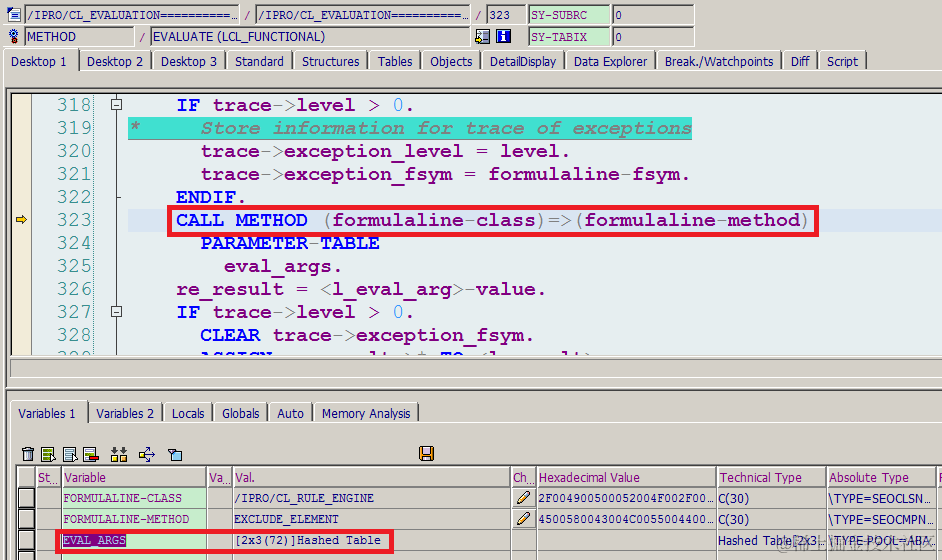Click the value EXCLUDE_ELEMENT
The image size is (942, 560).
coord(287,519)
